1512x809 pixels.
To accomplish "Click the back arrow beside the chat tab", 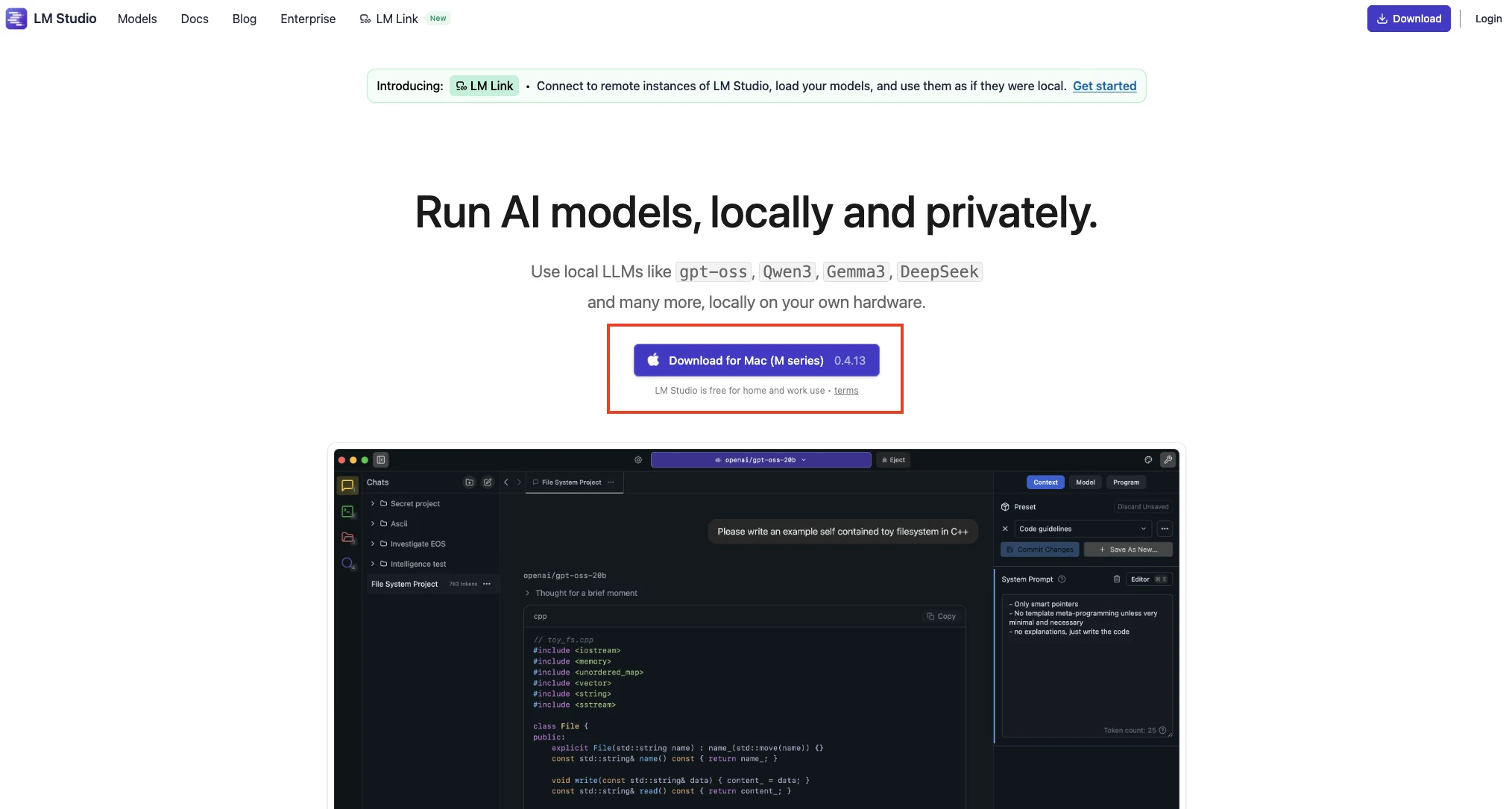I will point(506,482).
